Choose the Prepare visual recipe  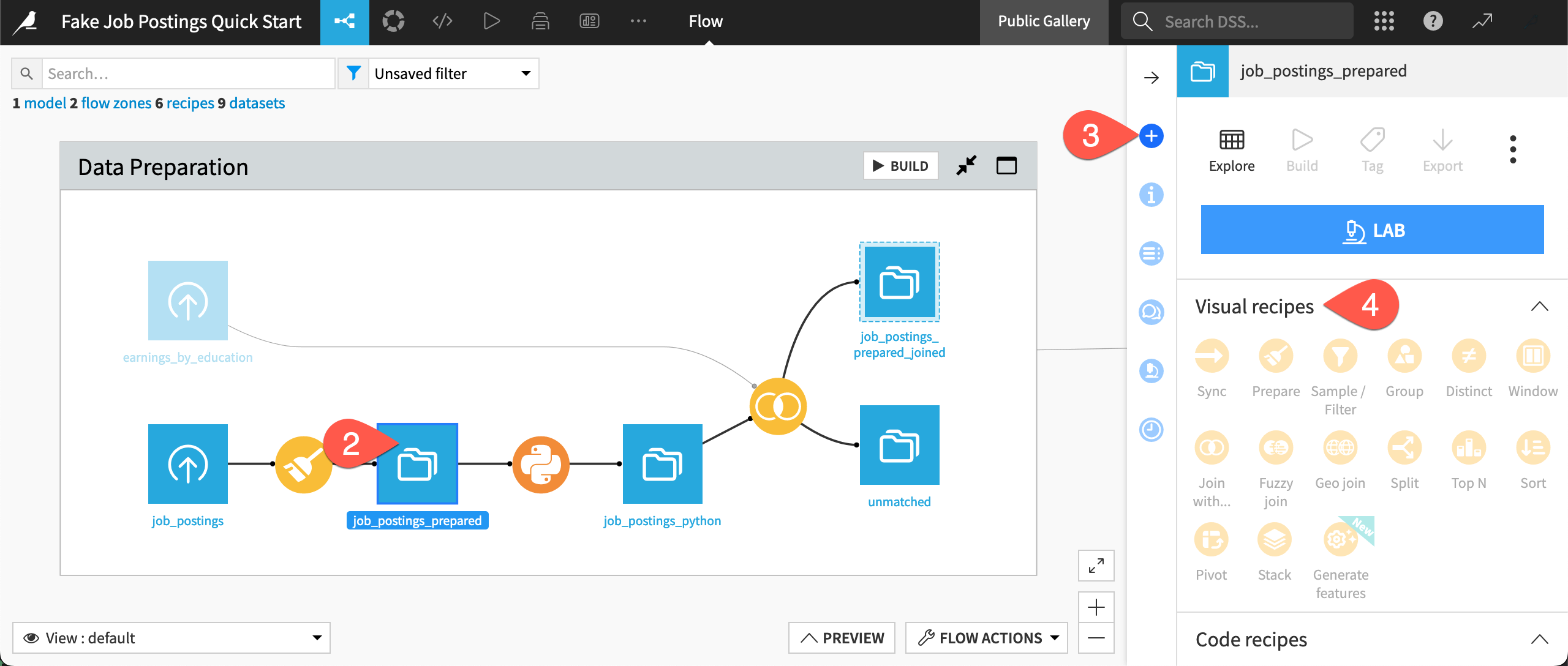click(1276, 369)
